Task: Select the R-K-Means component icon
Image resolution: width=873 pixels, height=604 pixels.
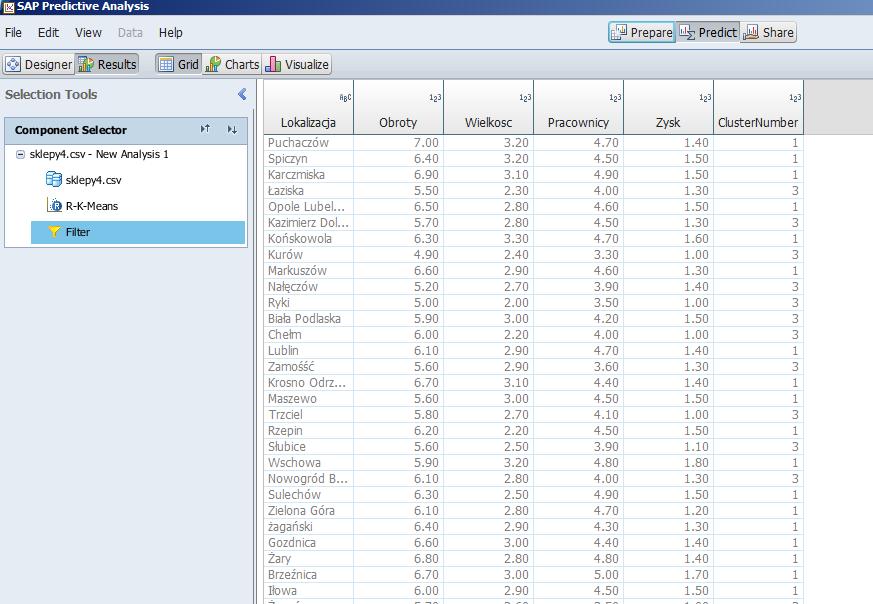Action: coord(55,205)
